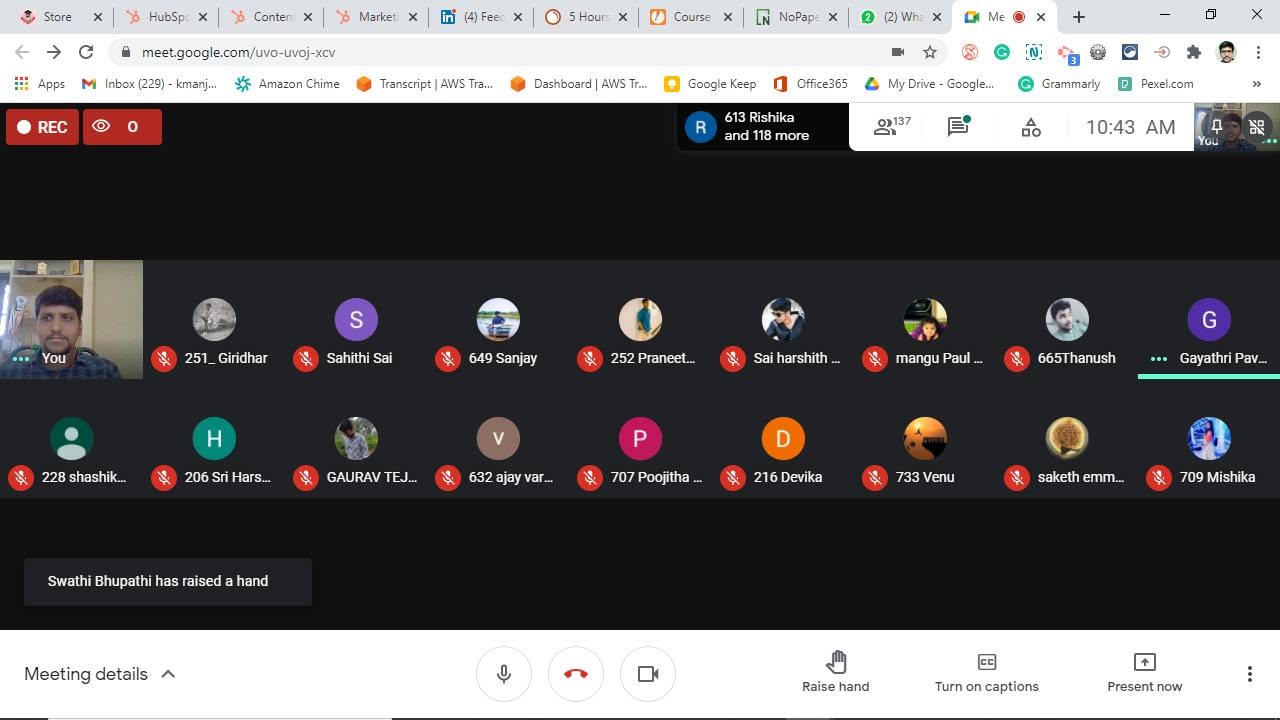Click the muted mic icon beside 251_ Giridhar
Viewport: 1280px width, 720px height.
pos(163,358)
